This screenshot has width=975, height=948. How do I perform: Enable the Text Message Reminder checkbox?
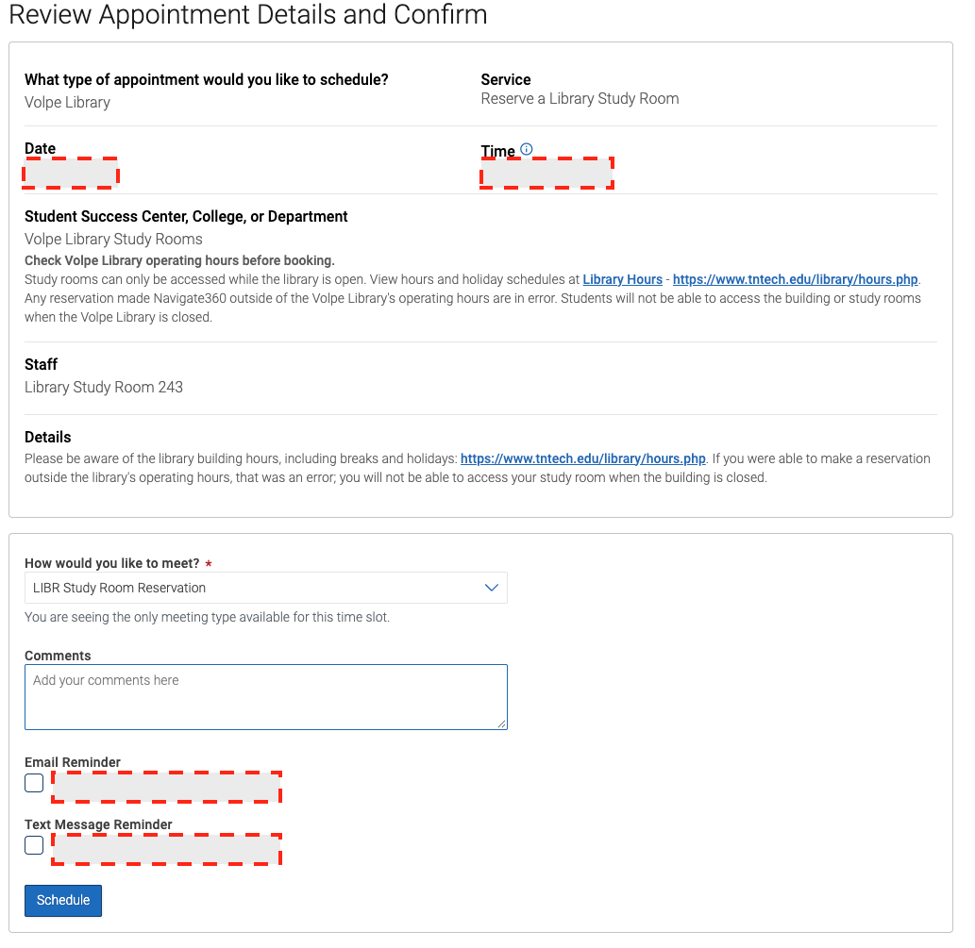34,845
